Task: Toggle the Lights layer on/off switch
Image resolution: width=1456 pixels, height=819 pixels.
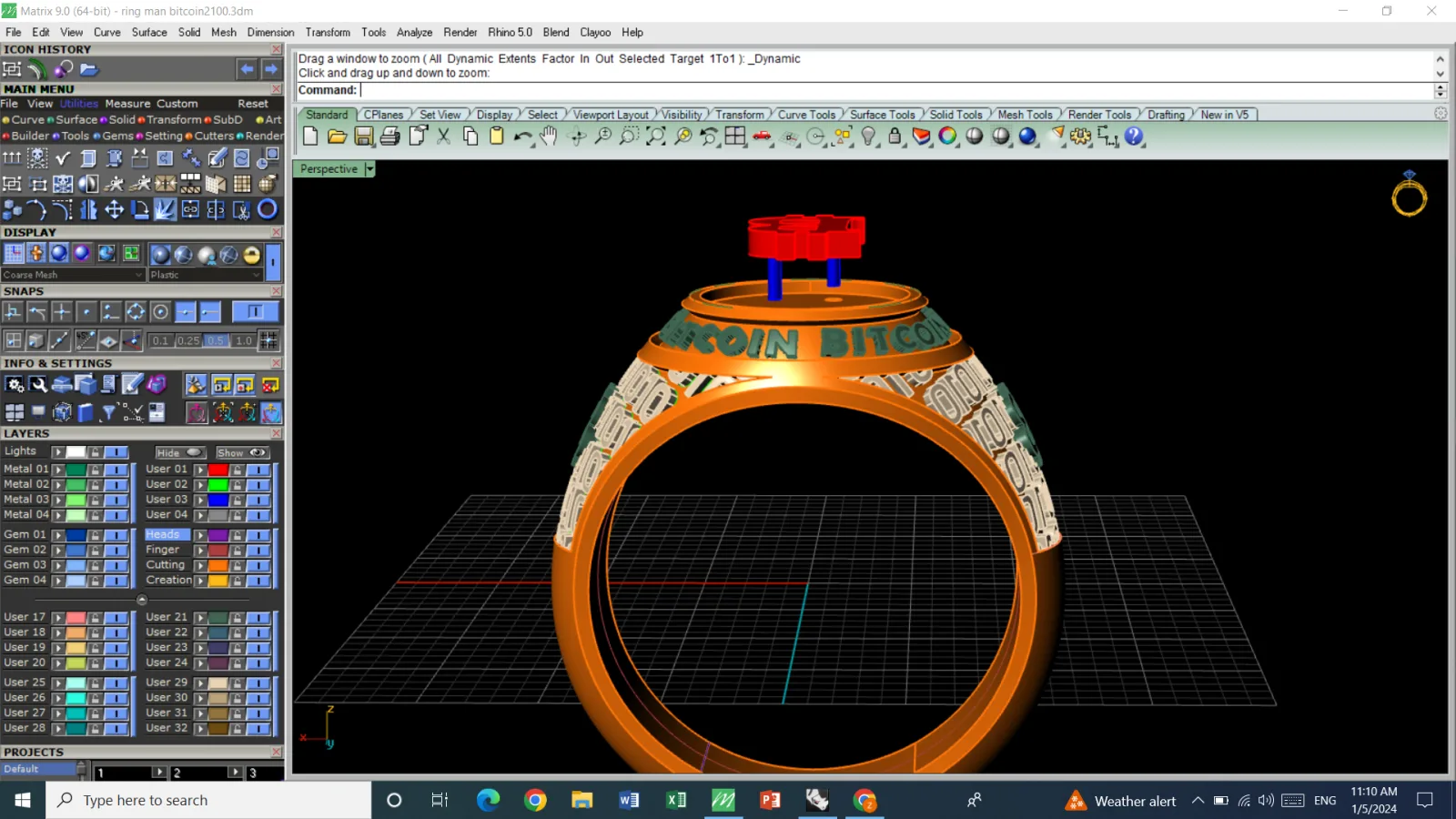Action: (116, 452)
